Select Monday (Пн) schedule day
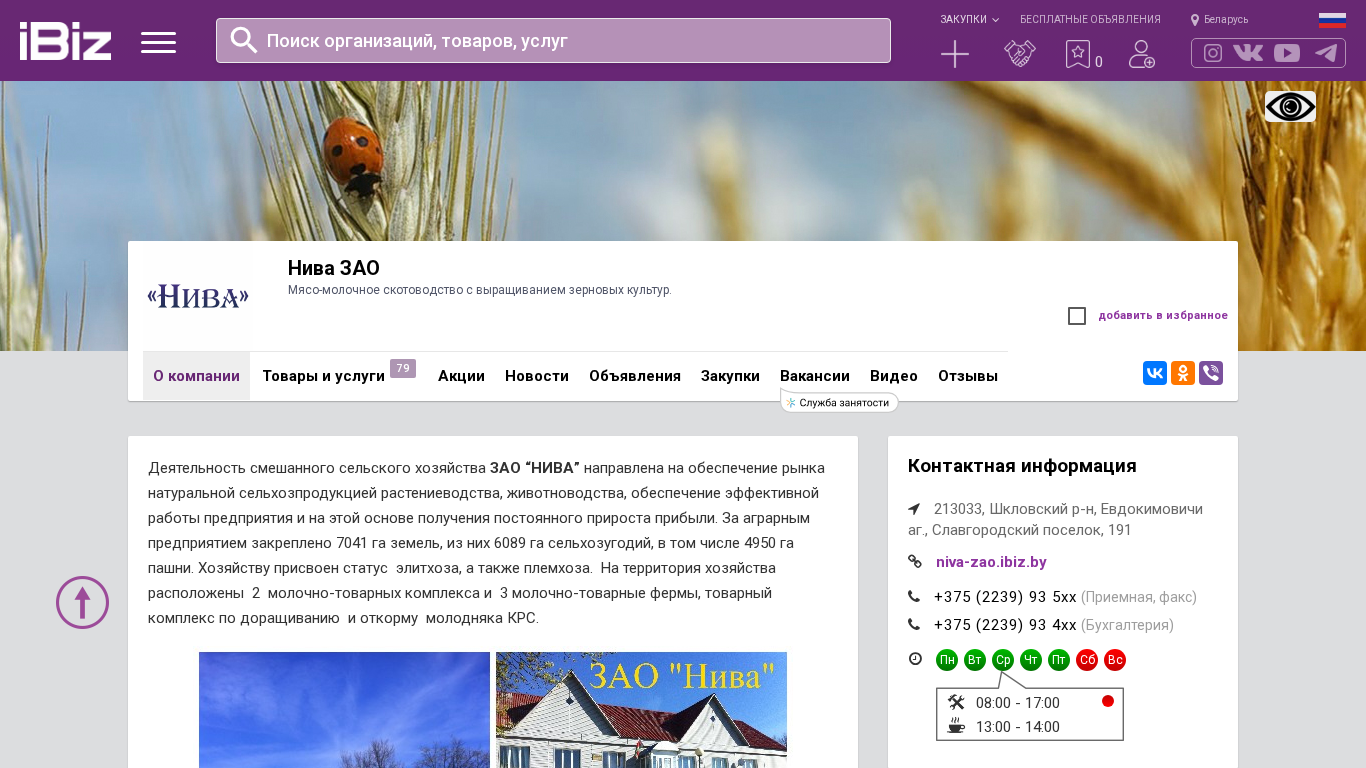Viewport: 1366px width, 768px height. click(x=947, y=660)
